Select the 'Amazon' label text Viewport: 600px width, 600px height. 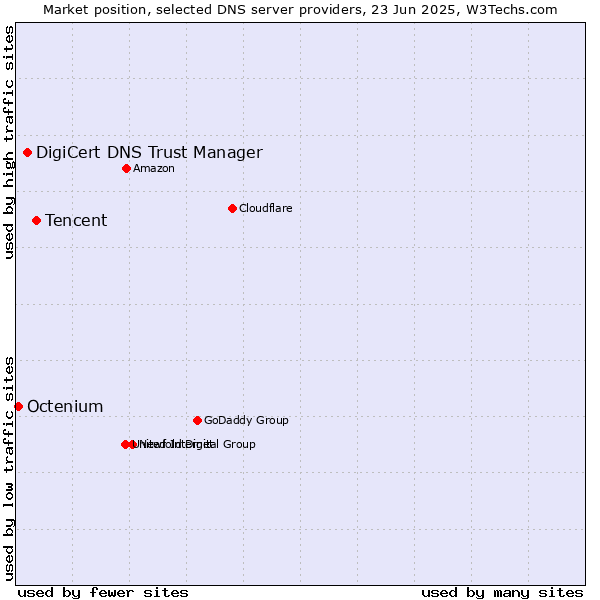[154, 169]
